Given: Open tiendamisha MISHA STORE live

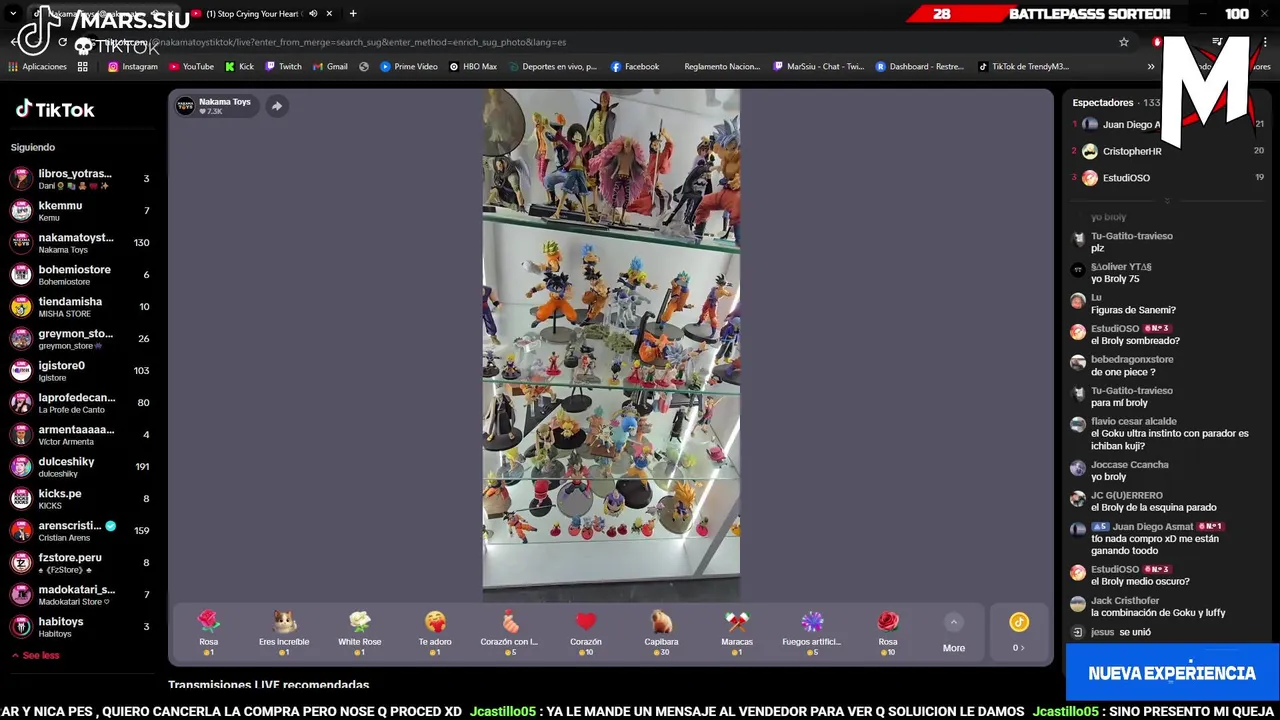Looking at the screenshot, I should click(80, 307).
